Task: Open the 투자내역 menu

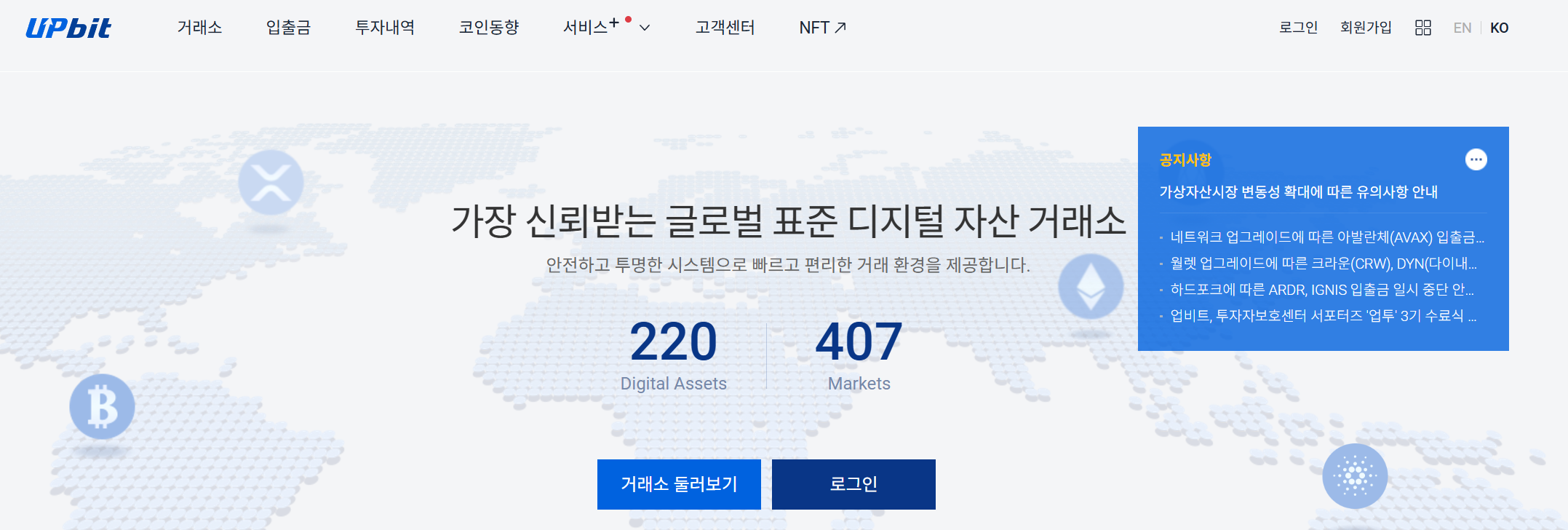Action: [x=385, y=28]
